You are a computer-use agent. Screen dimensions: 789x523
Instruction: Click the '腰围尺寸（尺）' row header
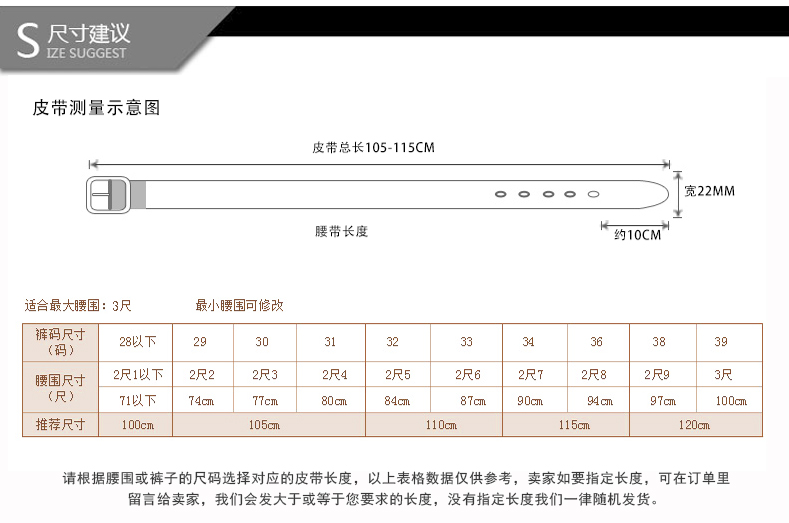coord(60,387)
